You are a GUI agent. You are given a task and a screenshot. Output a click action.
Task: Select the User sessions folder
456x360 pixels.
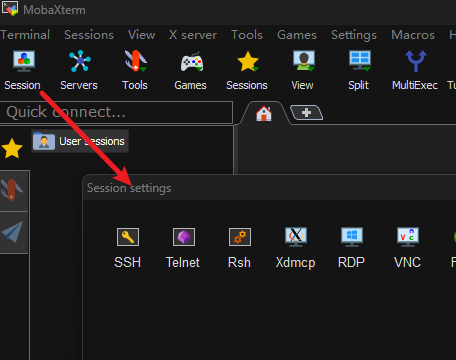(80, 141)
